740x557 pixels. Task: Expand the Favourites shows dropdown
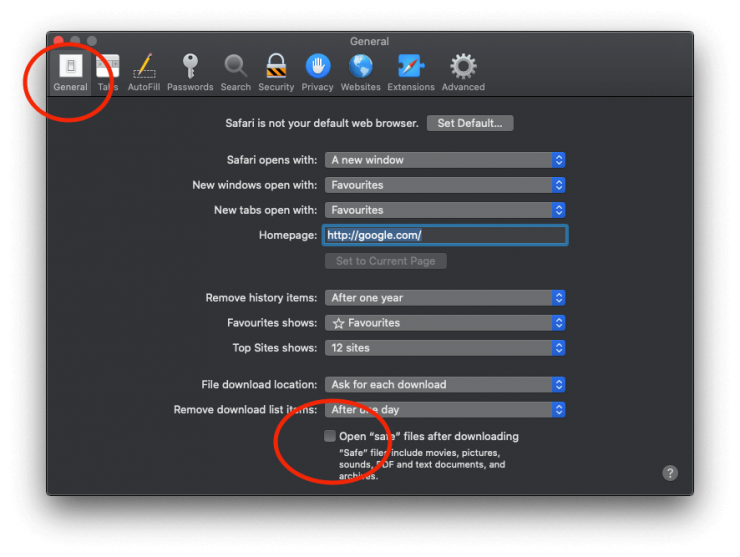point(445,323)
